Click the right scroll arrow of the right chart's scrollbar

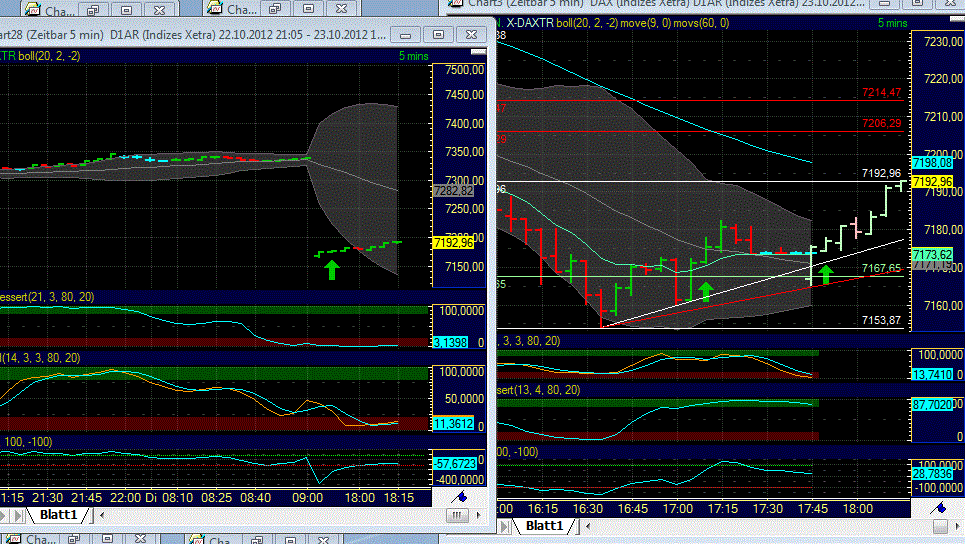pyautogui.click(x=958, y=526)
